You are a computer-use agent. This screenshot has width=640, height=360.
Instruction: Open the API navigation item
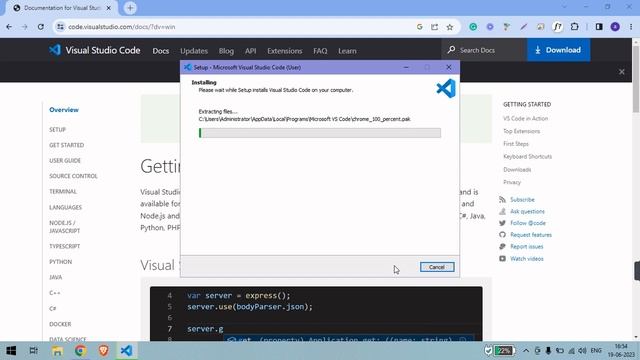point(251,51)
